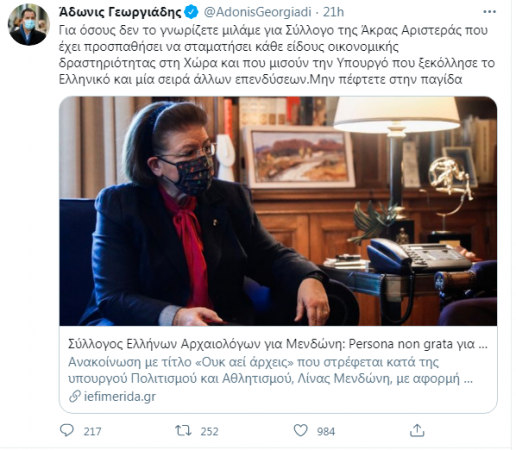Open the reply comment icon

[x=67, y=430]
